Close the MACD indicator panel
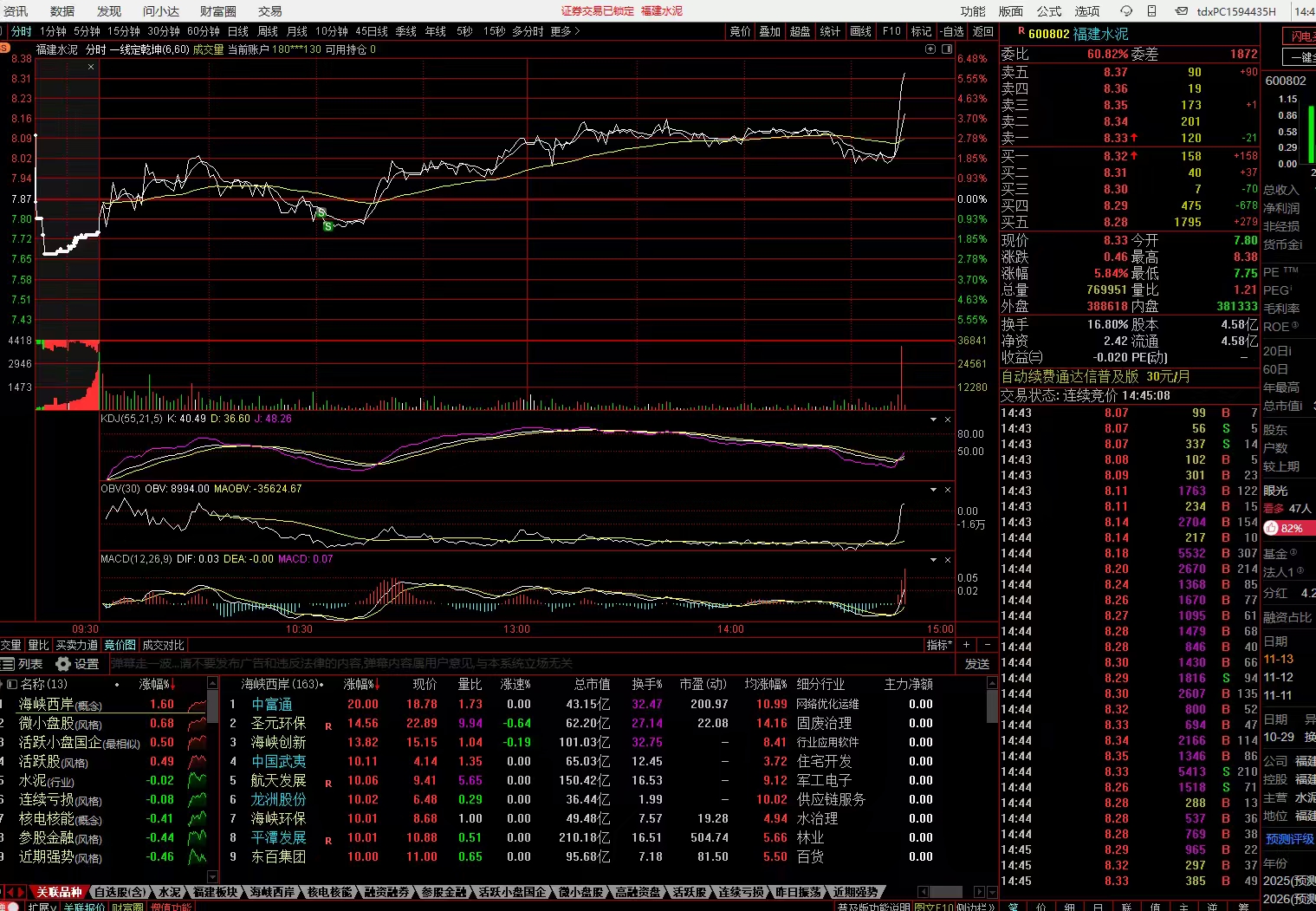The image size is (1316, 911). (x=948, y=560)
